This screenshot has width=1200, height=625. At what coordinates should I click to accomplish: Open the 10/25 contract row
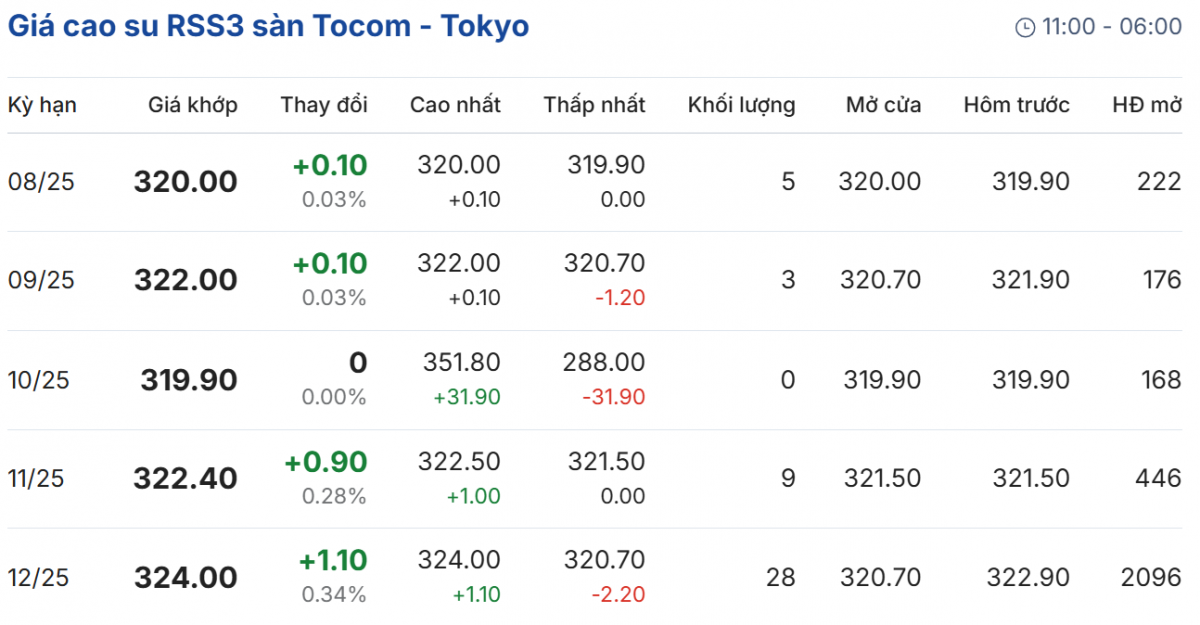(x=41, y=380)
